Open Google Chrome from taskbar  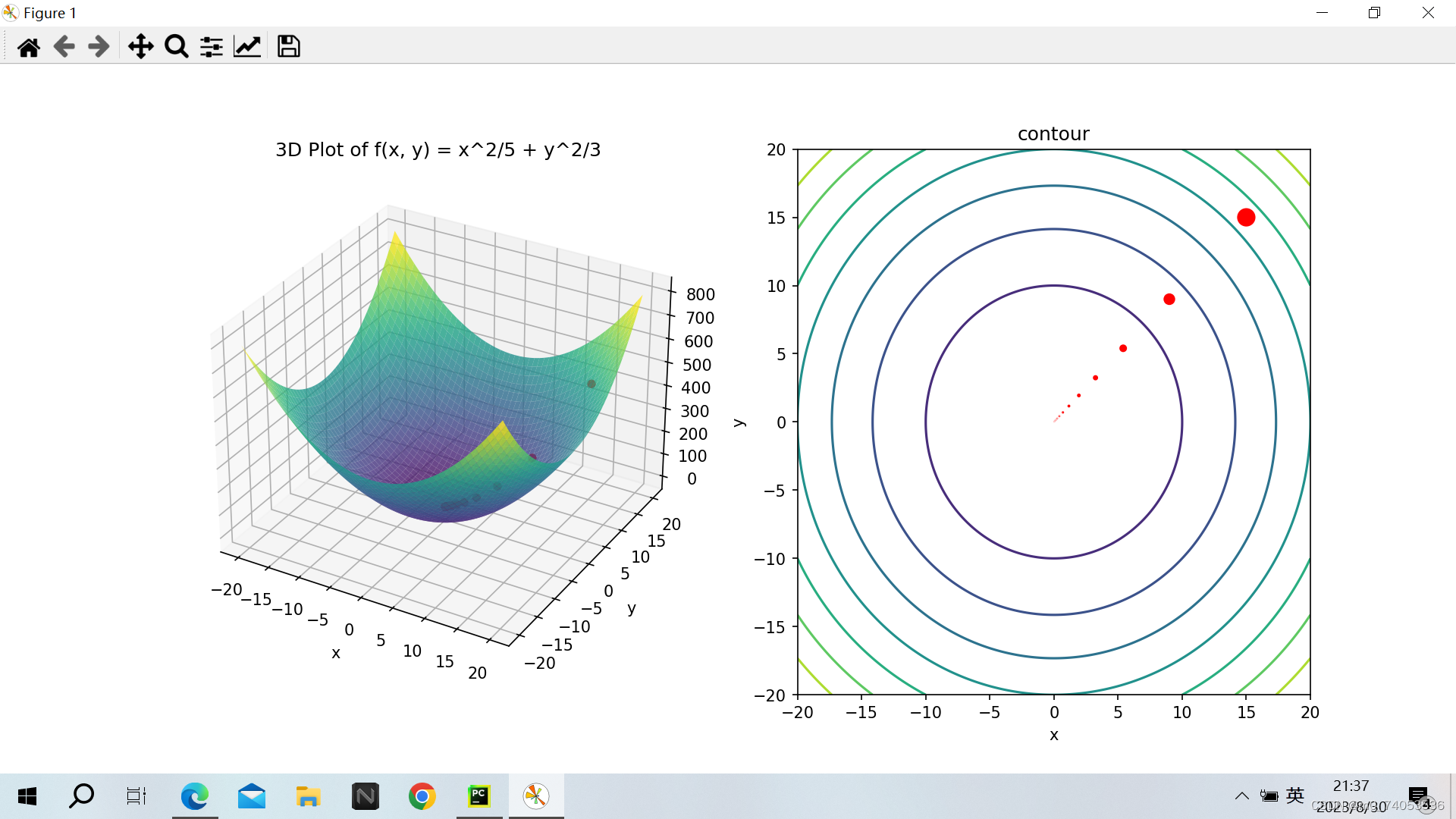(x=422, y=796)
